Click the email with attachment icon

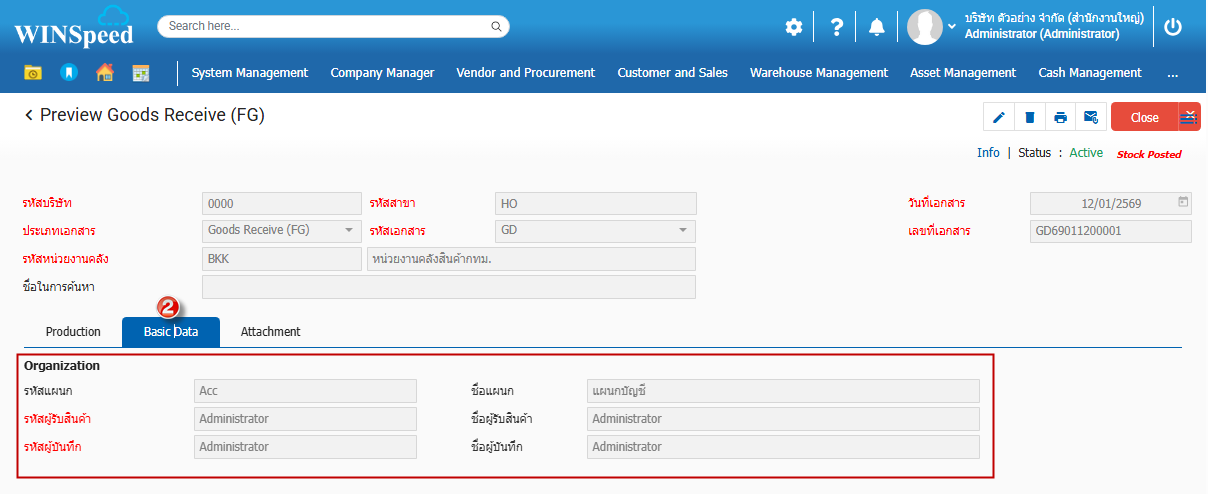point(1091,118)
